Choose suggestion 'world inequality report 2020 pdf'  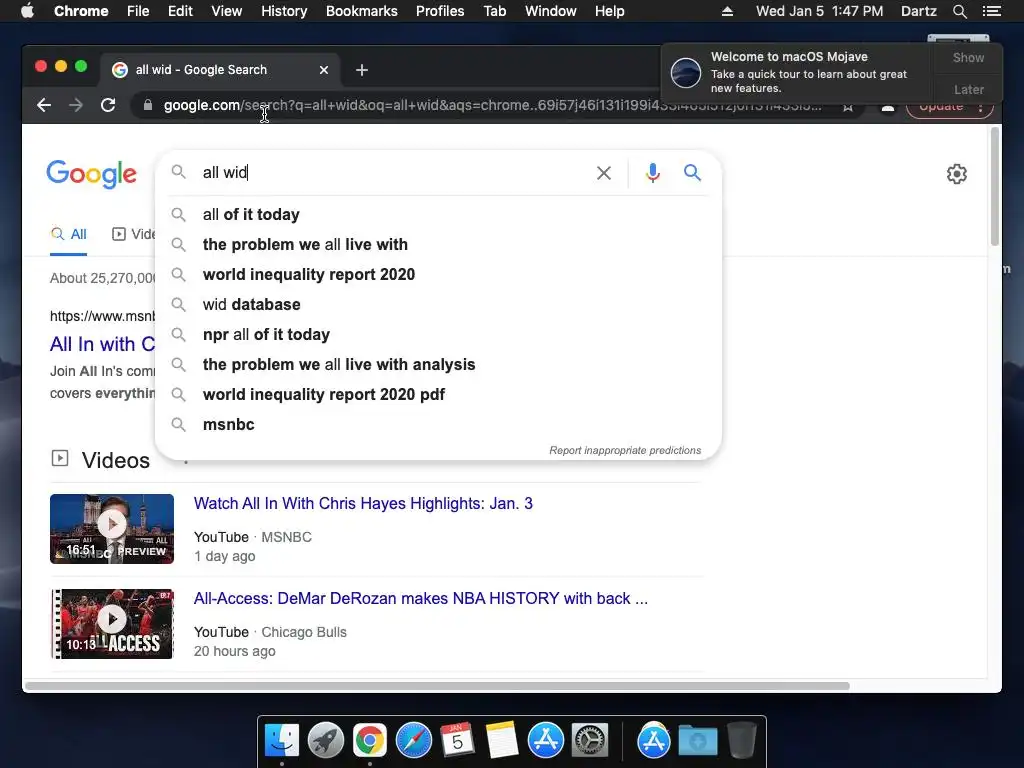click(x=438, y=395)
